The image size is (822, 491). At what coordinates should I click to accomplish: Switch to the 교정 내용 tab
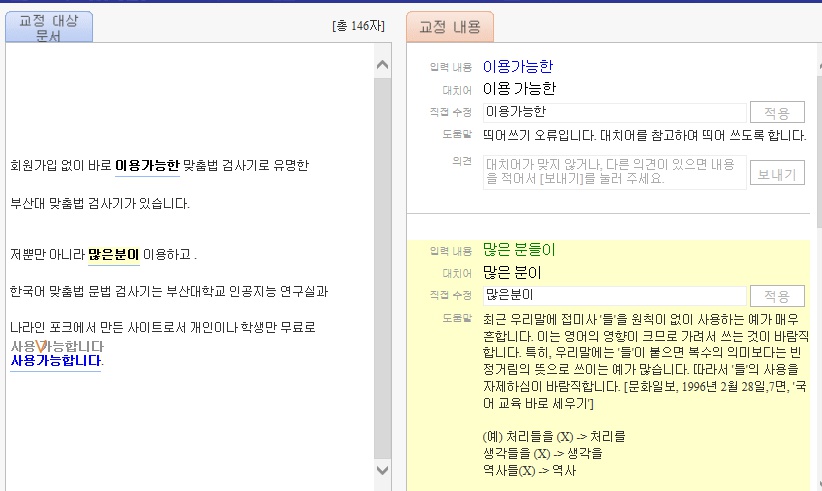pyautogui.click(x=450, y=27)
